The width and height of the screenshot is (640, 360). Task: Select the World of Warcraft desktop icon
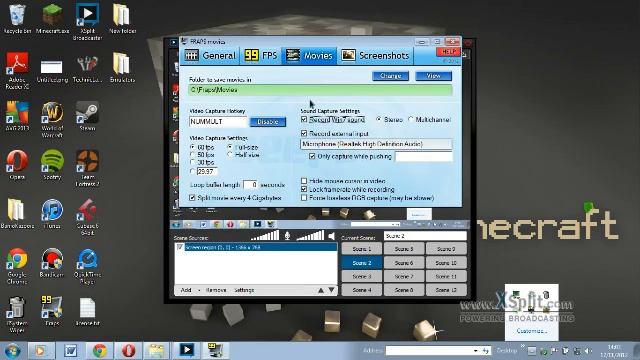(52, 120)
